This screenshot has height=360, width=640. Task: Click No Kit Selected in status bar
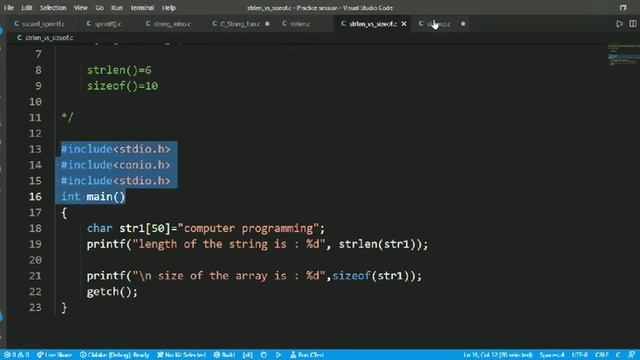click(182, 355)
